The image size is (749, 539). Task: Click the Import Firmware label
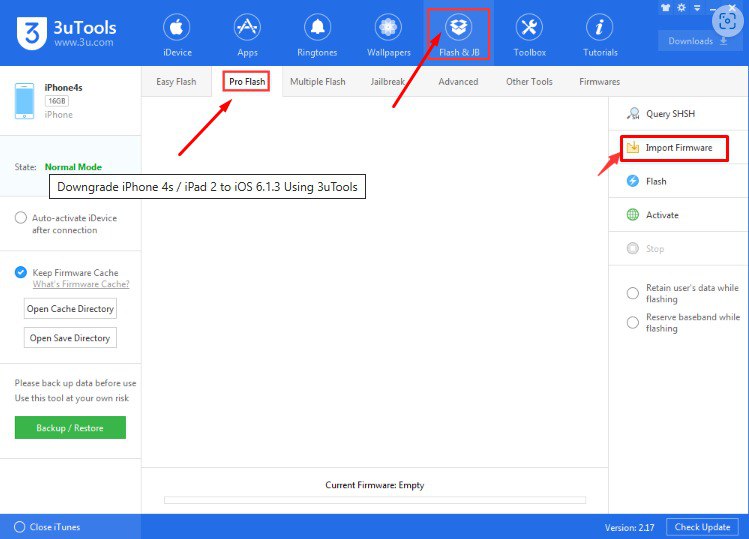[x=679, y=148]
